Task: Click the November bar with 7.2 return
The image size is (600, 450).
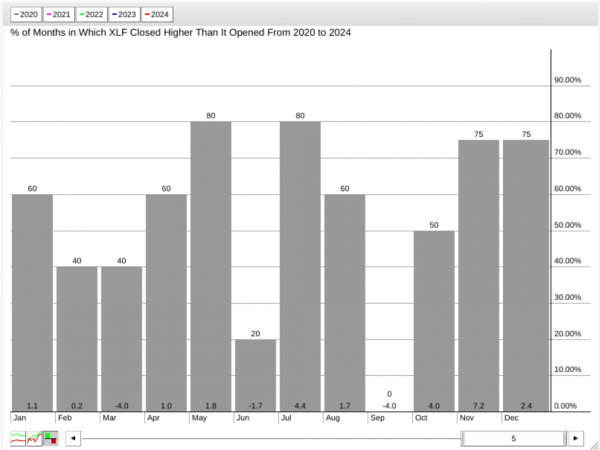Action: coord(479,276)
